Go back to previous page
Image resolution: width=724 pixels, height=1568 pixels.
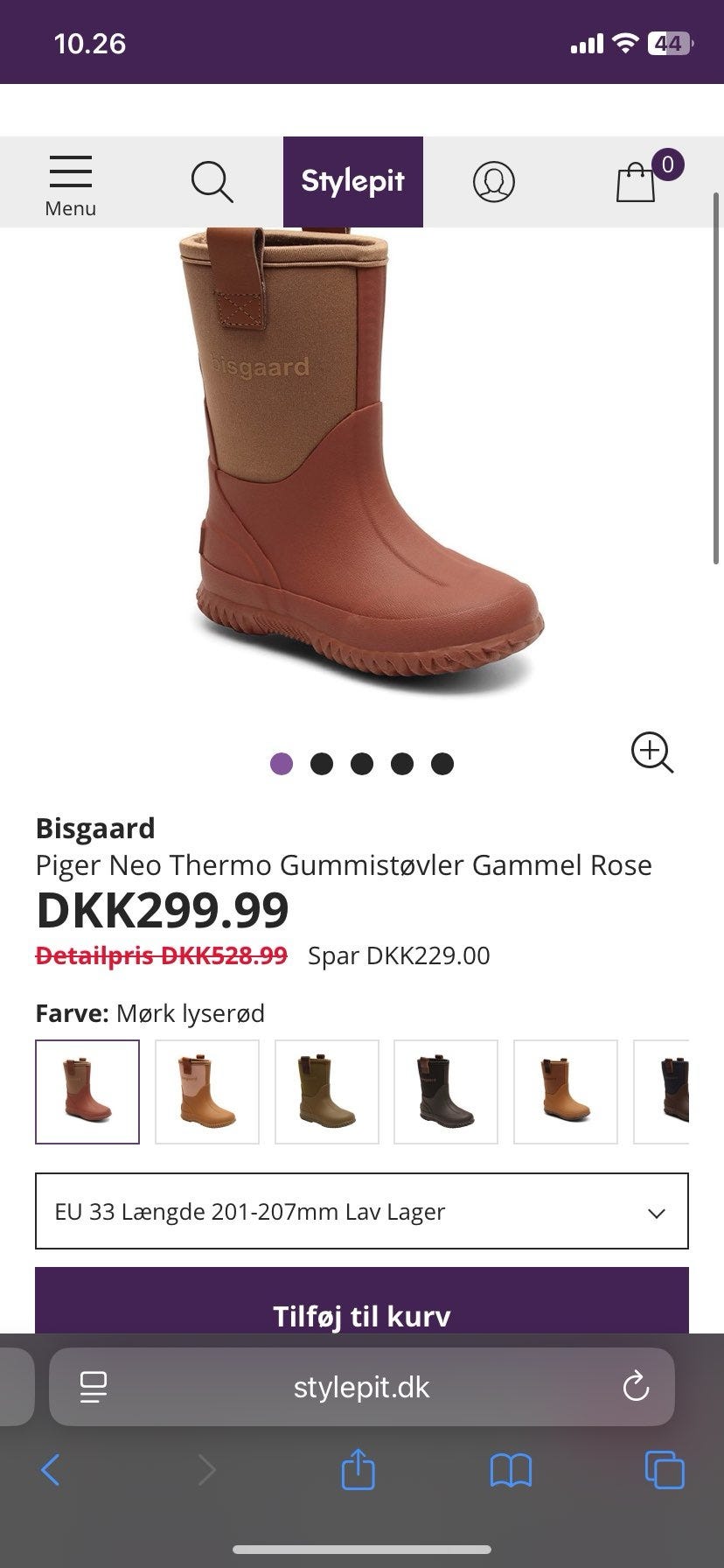(51, 1470)
